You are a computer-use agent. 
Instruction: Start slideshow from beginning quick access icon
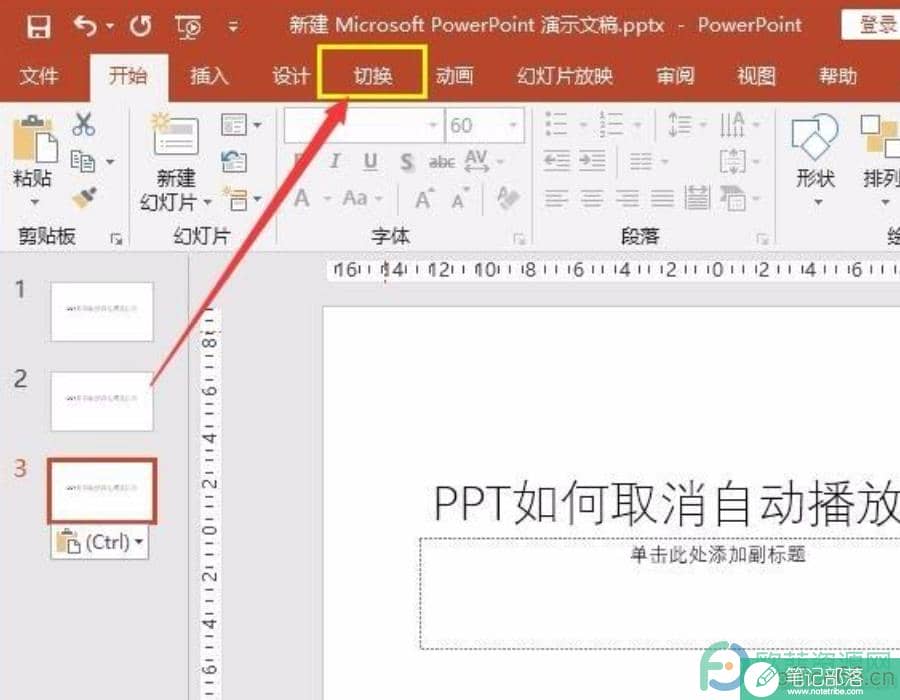coord(188,27)
